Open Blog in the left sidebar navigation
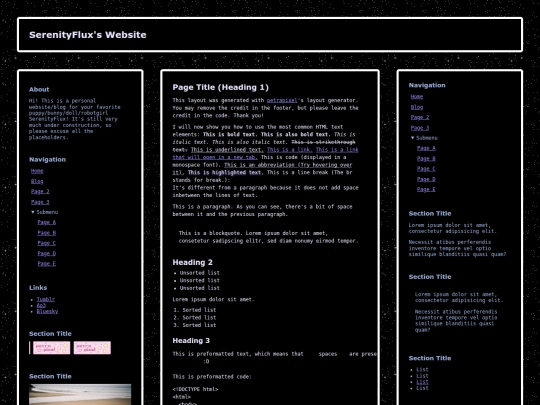540x405 pixels. click(37, 181)
